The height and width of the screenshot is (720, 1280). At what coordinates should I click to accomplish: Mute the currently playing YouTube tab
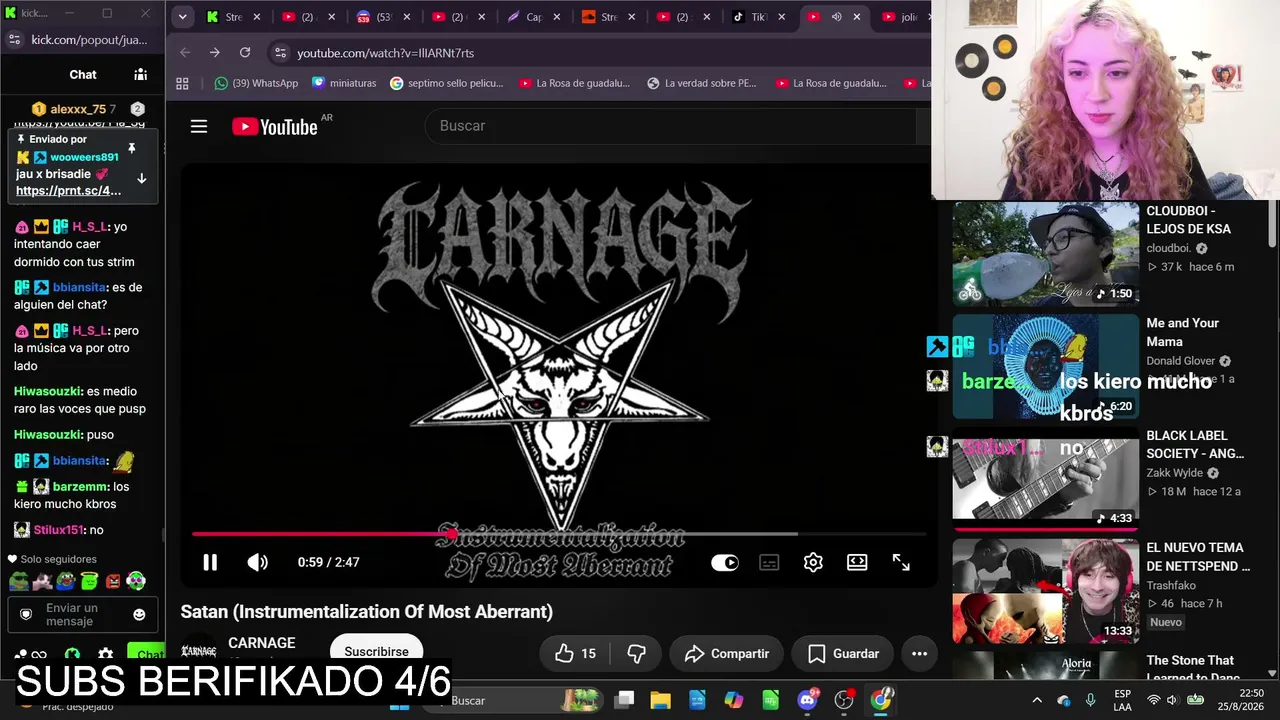[x=836, y=17]
